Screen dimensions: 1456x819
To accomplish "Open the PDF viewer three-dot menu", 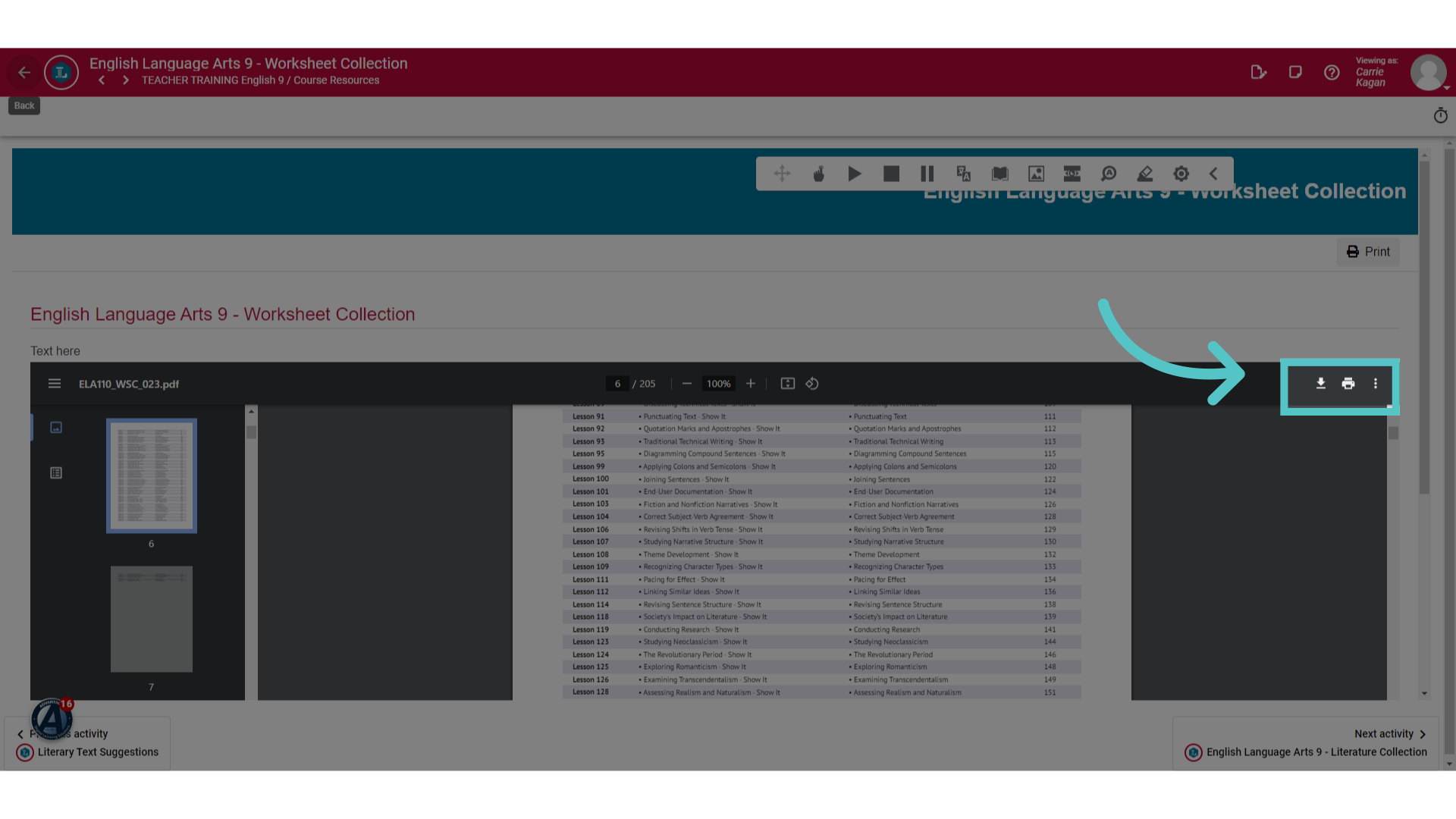I will click(1375, 384).
